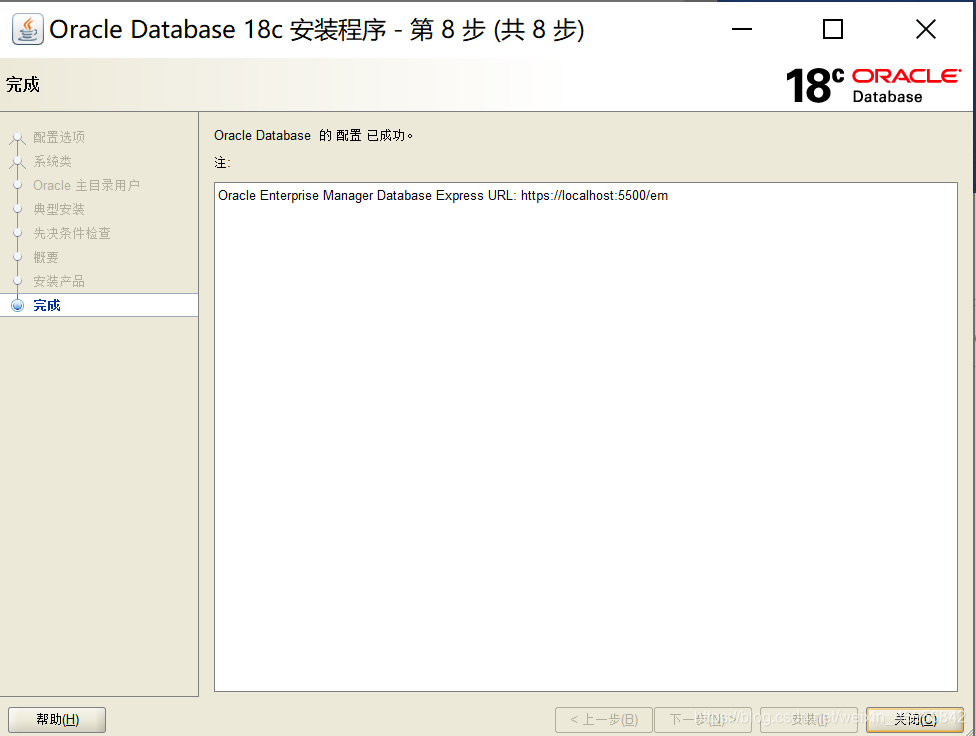Select the Oracle 主目录用户 step
976x736 pixels.
pyautogui.click(x=87, y=186)
